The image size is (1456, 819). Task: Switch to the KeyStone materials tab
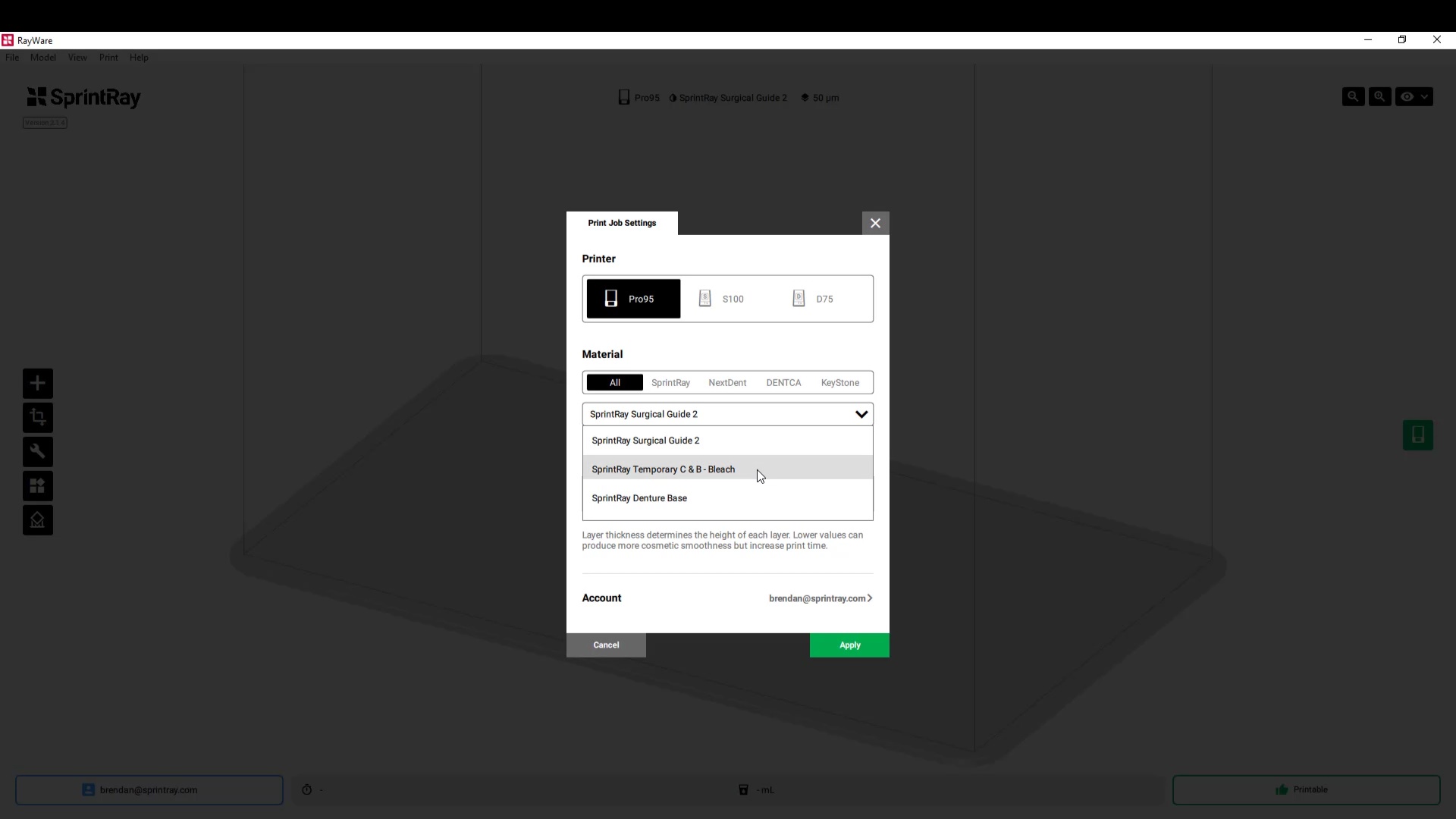pyautogui.click(x=840, y=383)
